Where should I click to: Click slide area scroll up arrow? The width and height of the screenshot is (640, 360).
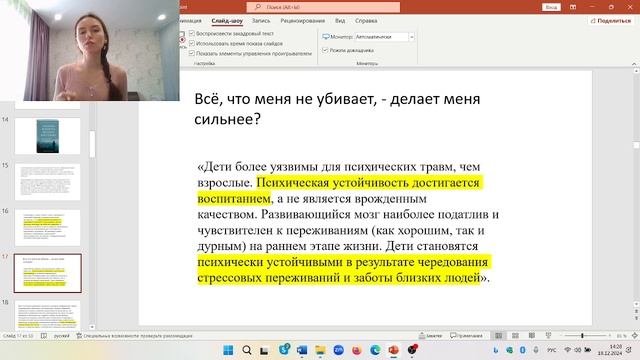coord(636,71)
